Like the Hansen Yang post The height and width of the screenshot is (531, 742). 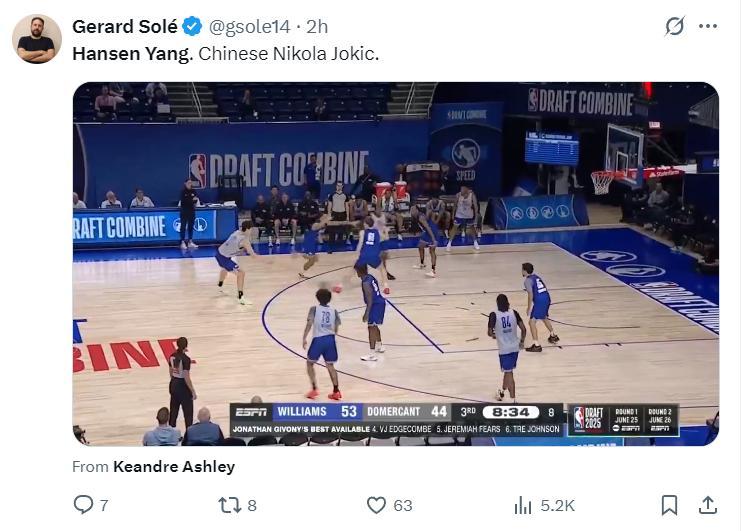(376, 505)
